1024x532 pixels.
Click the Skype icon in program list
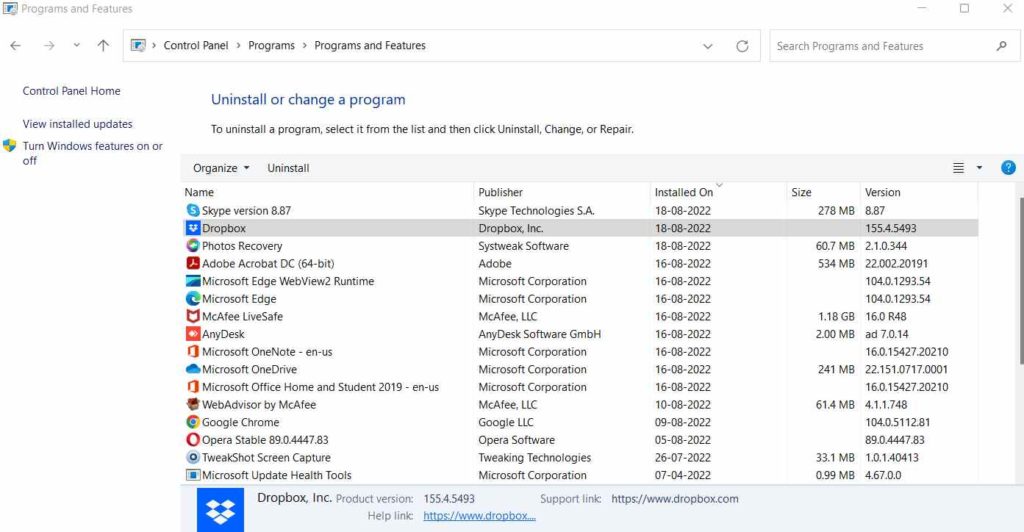point(193,210)
